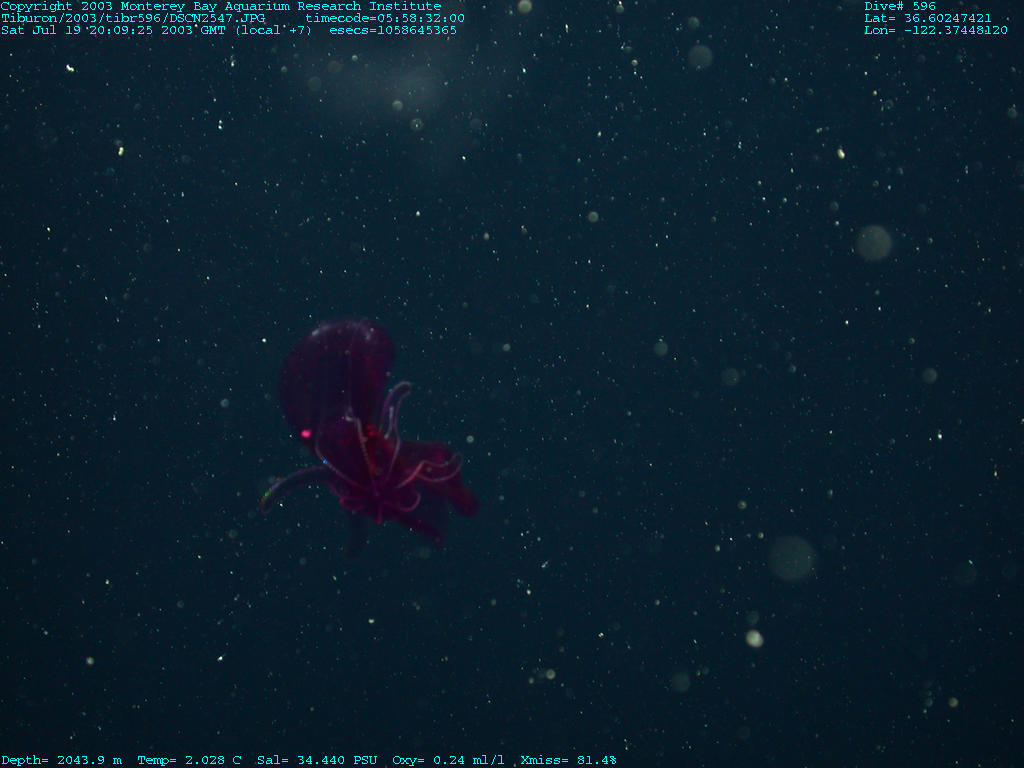Click the DSCN2547.JPG file path text
Image resolution: width=1024 pixels, height=768 pixels.
133,18
